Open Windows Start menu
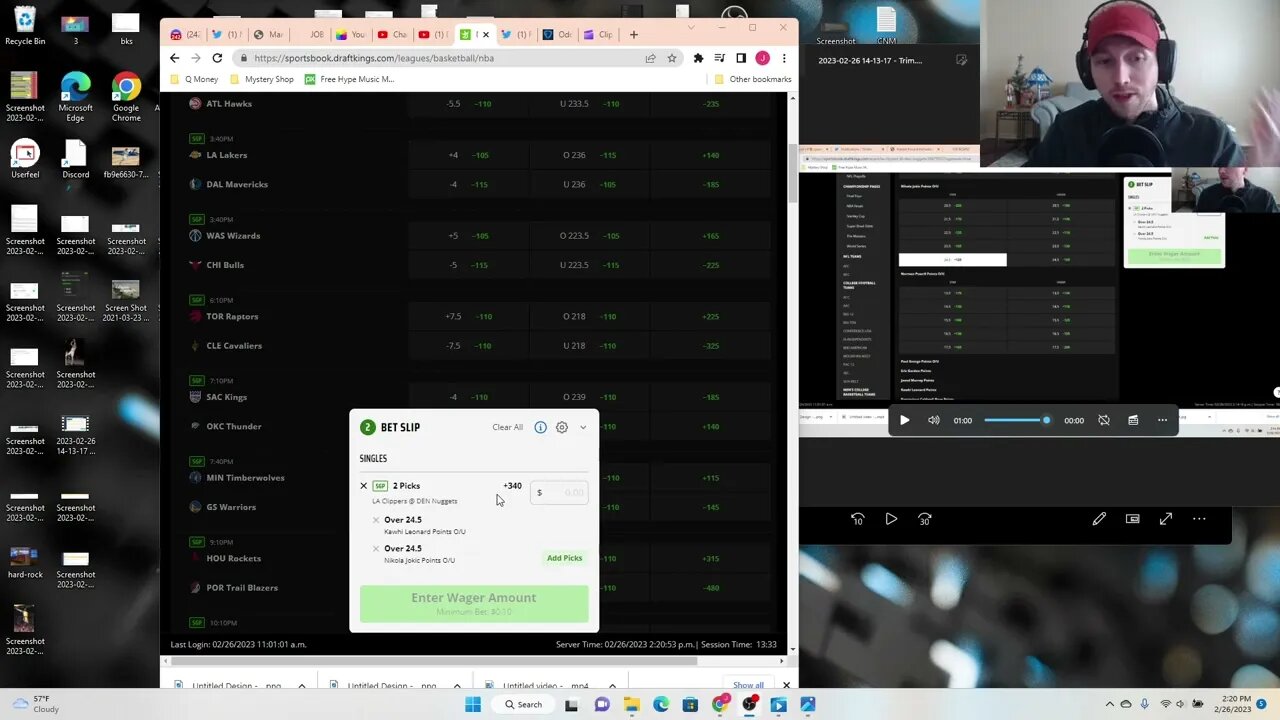1280x720 pixels. point(473,705)
